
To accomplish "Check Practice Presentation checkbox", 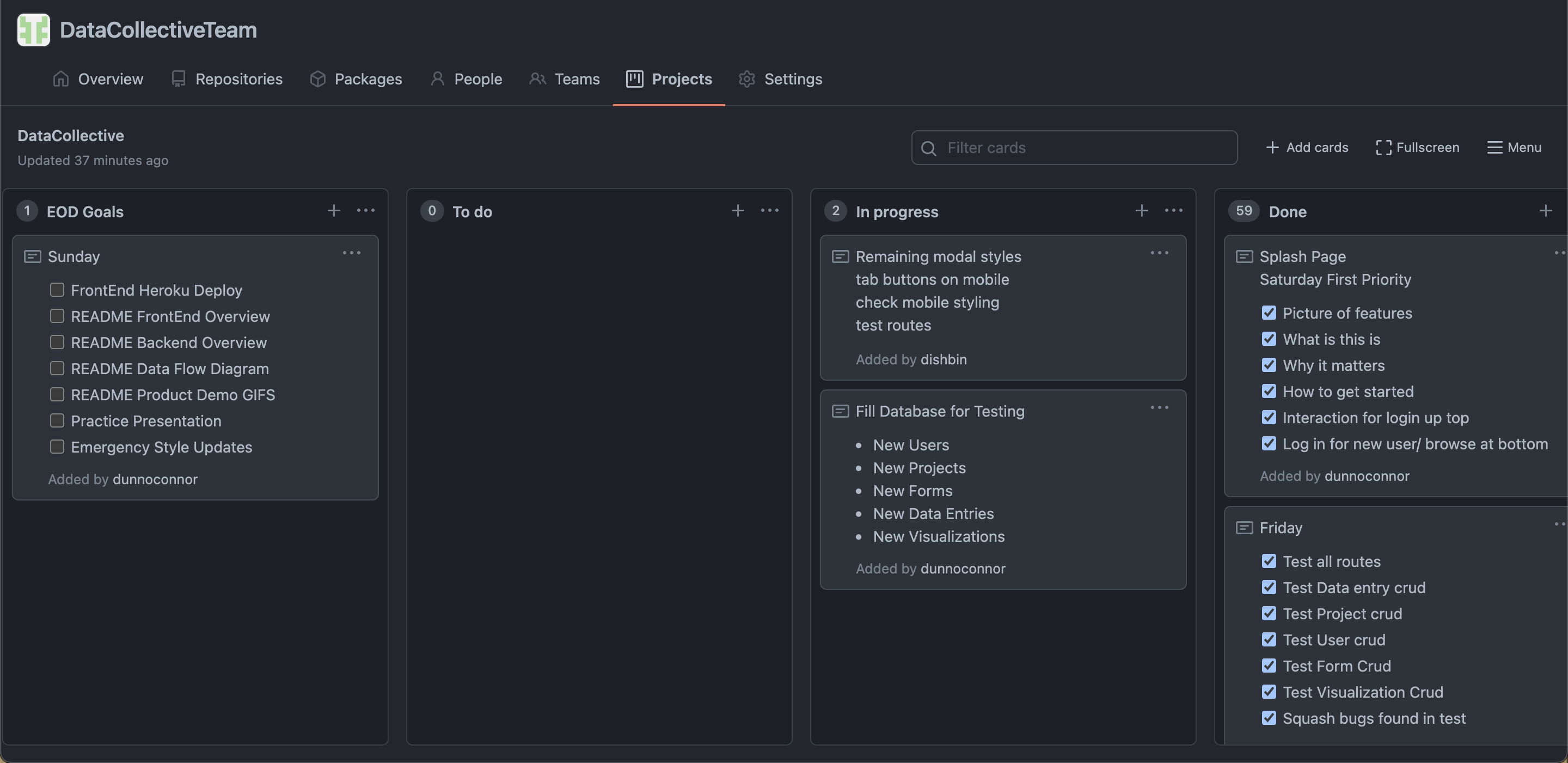I will [x=57, y=421].
